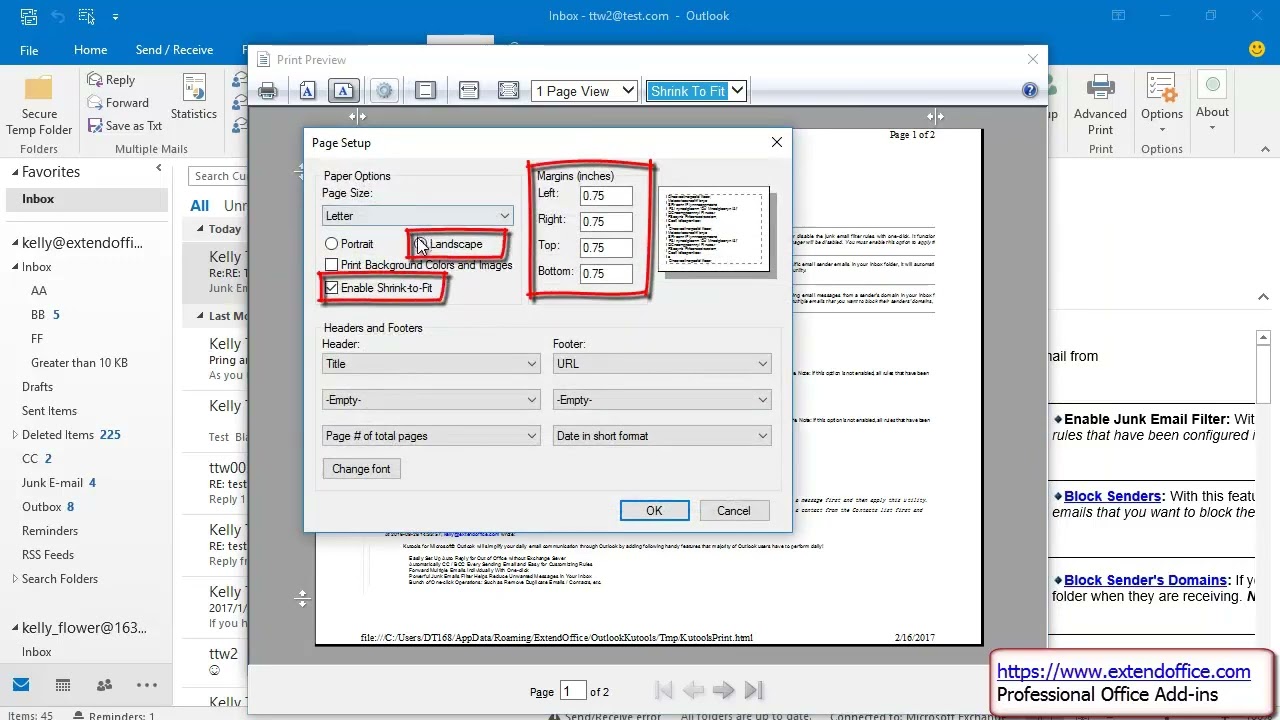Switch to the Home ribbon tab
This screenshot has width=1280, height=720.
[x=90, y=50]
